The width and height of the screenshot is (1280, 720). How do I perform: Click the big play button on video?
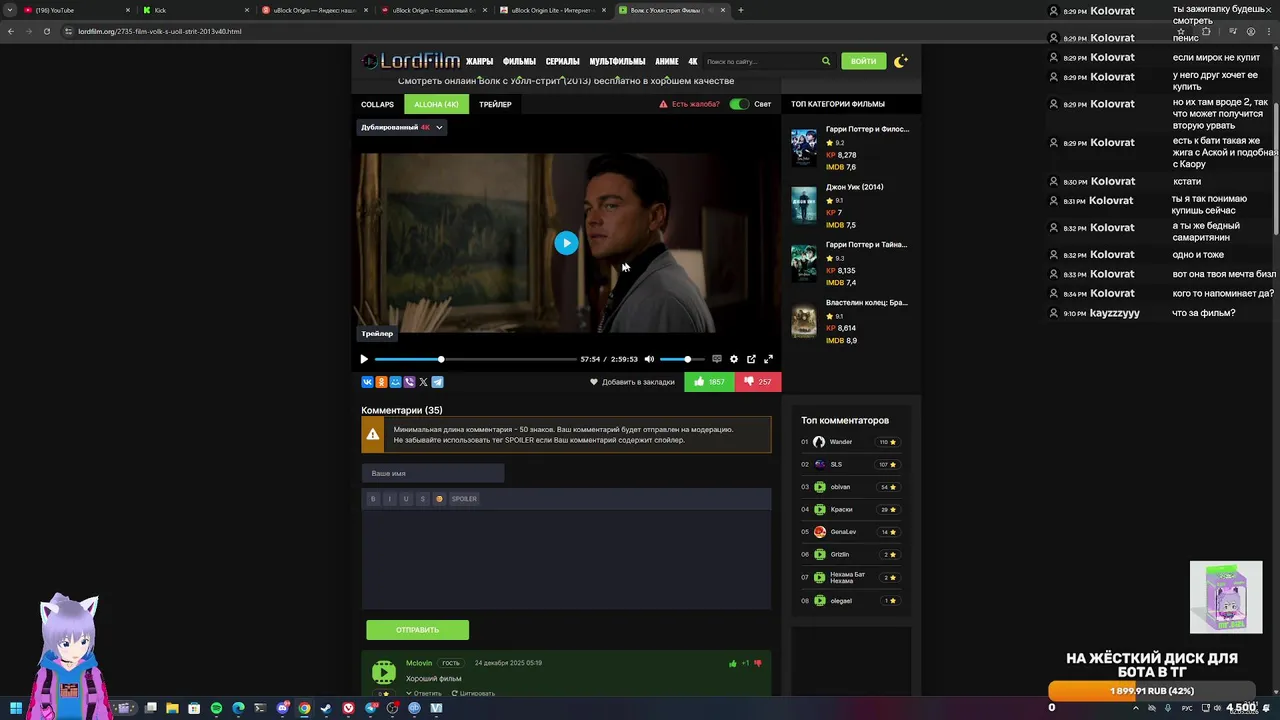[566, 243]
